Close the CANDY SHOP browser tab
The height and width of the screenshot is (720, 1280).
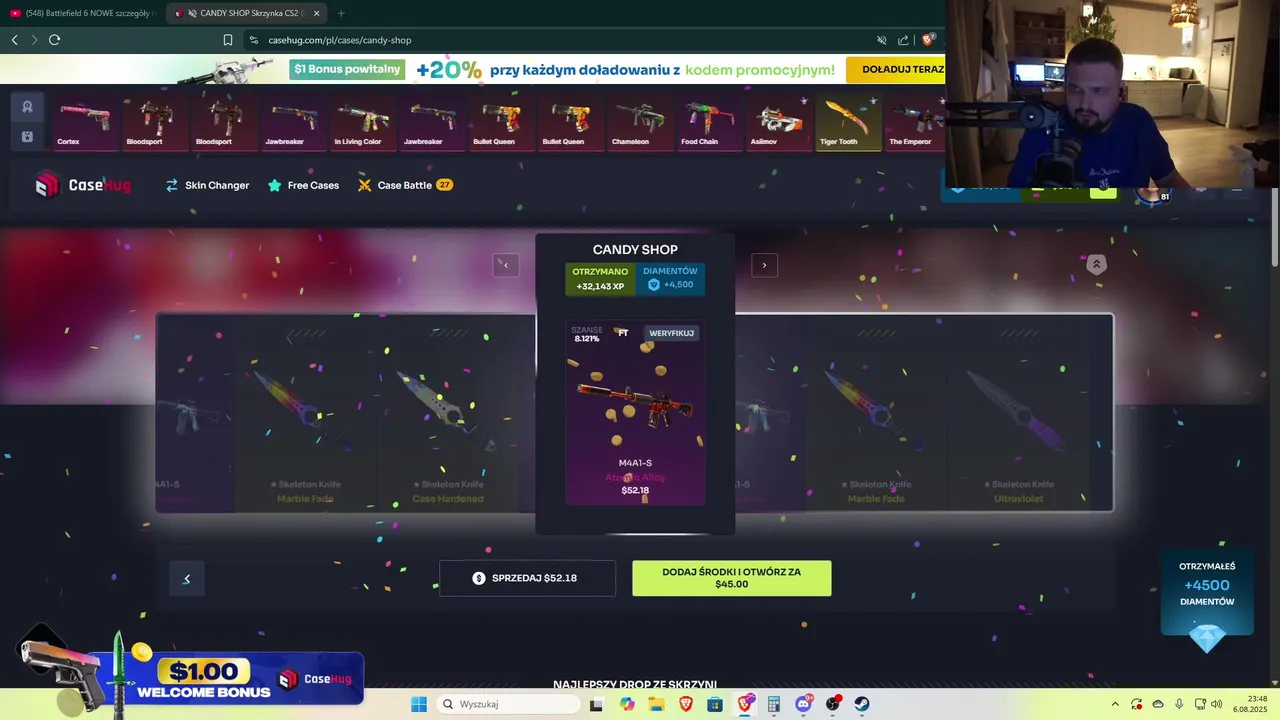pyautogui.click(x=317, y=13)
